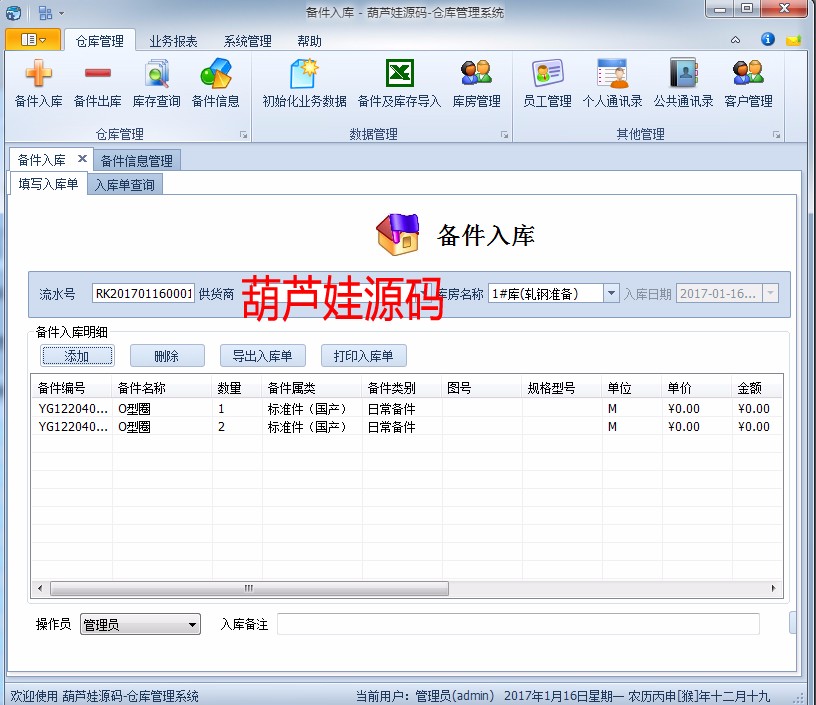Click the 备件编号 column header
The image size is (816, 705).
(72, 388)
